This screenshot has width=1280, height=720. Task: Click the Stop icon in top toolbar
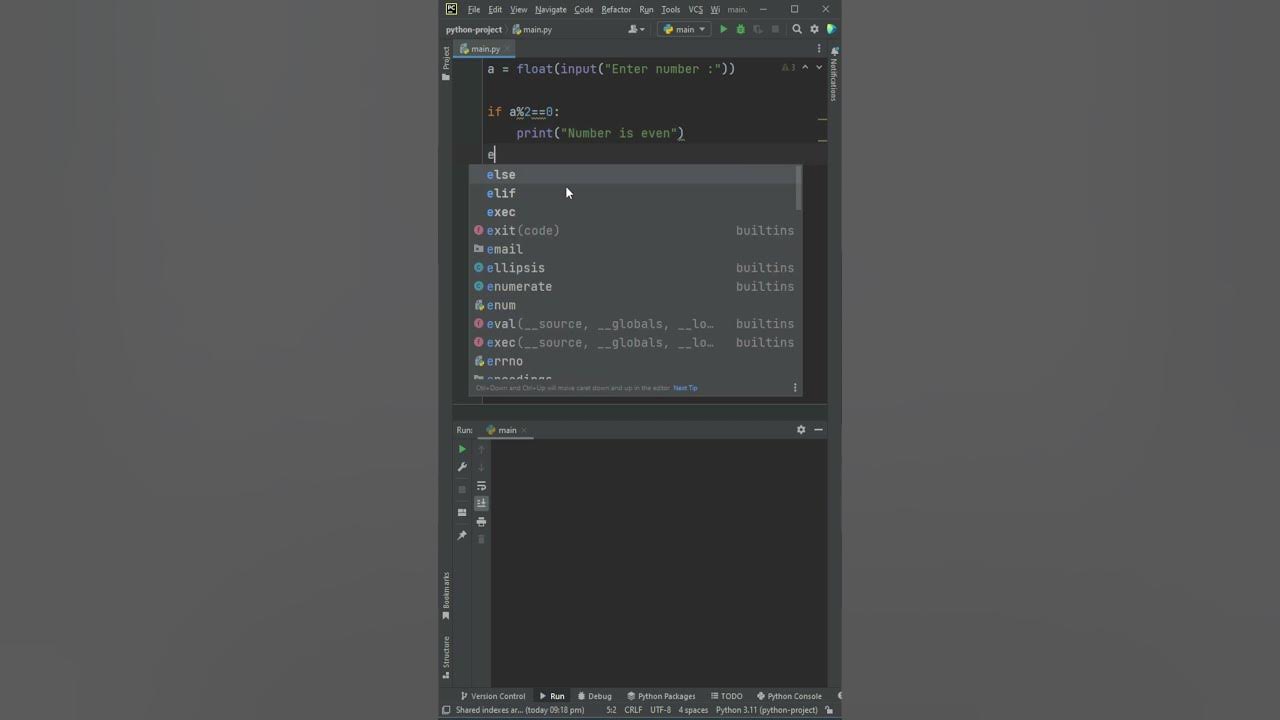click(775, 29)
